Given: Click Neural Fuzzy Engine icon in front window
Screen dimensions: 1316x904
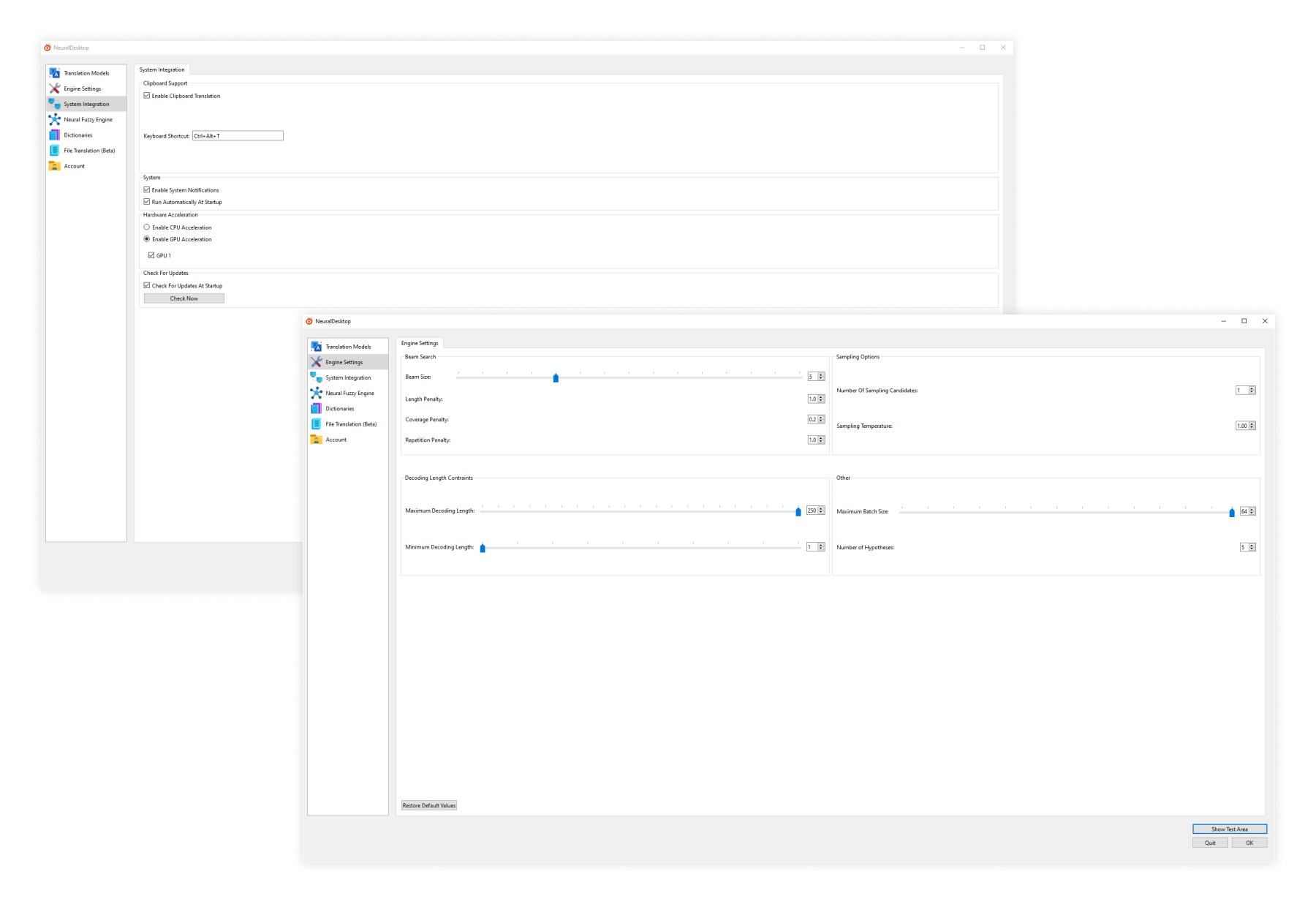Looking at the screenshot, I should click(316, 393).
